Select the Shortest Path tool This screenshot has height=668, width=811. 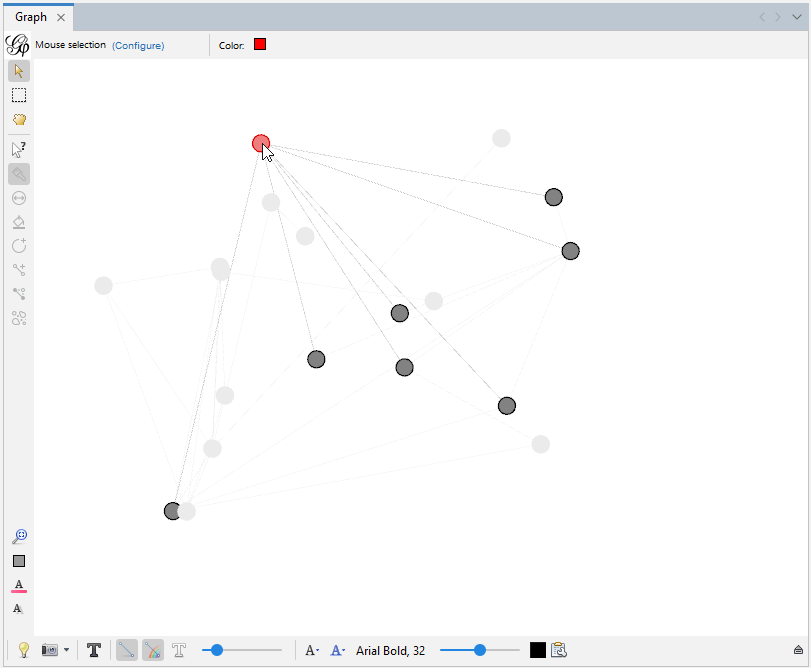pyautogui.click(x=18, y=294)
